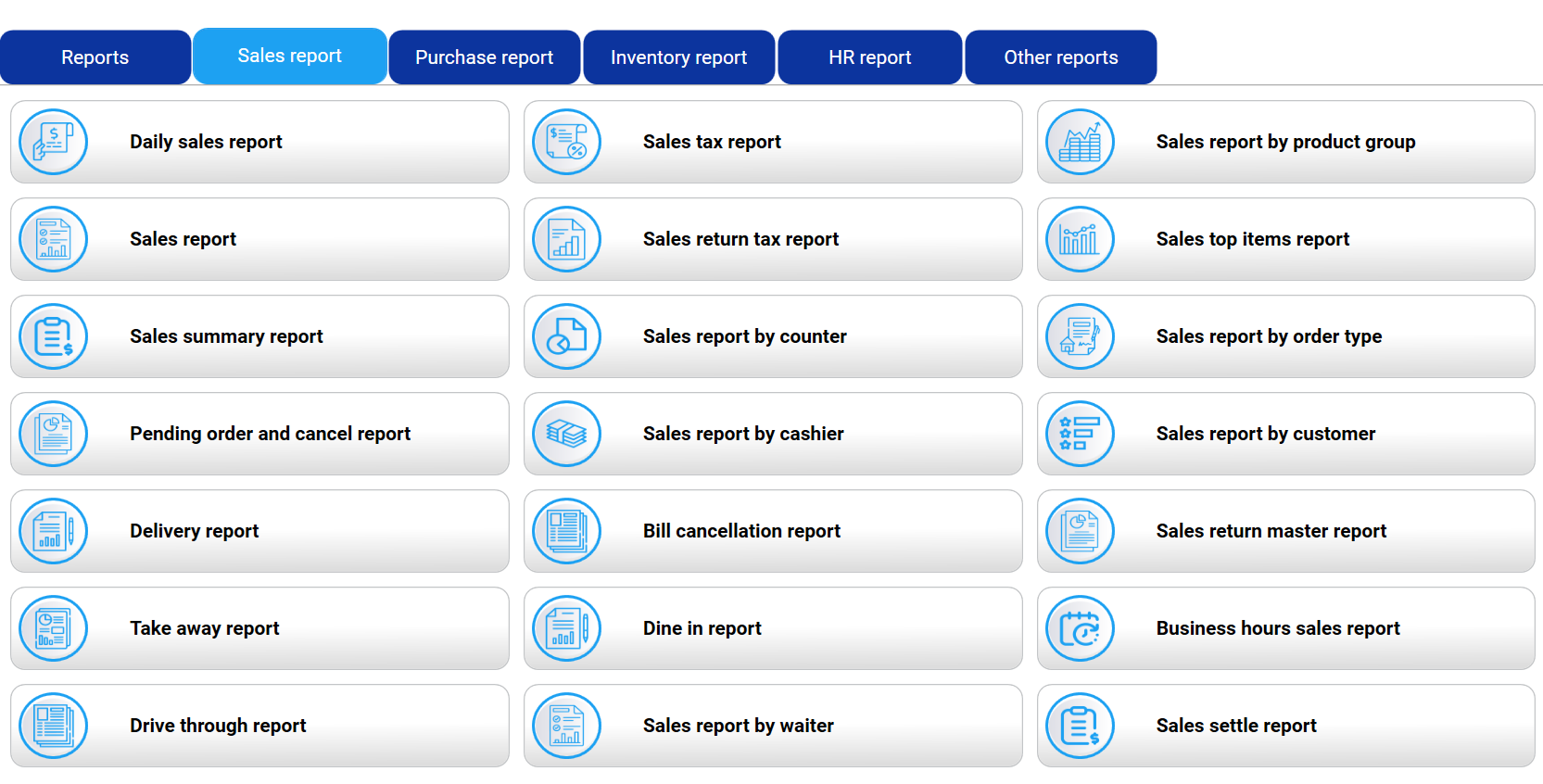Open the Drive through report
The image size is (1543, 784).
pyautogui.click(x=218, y=726)
